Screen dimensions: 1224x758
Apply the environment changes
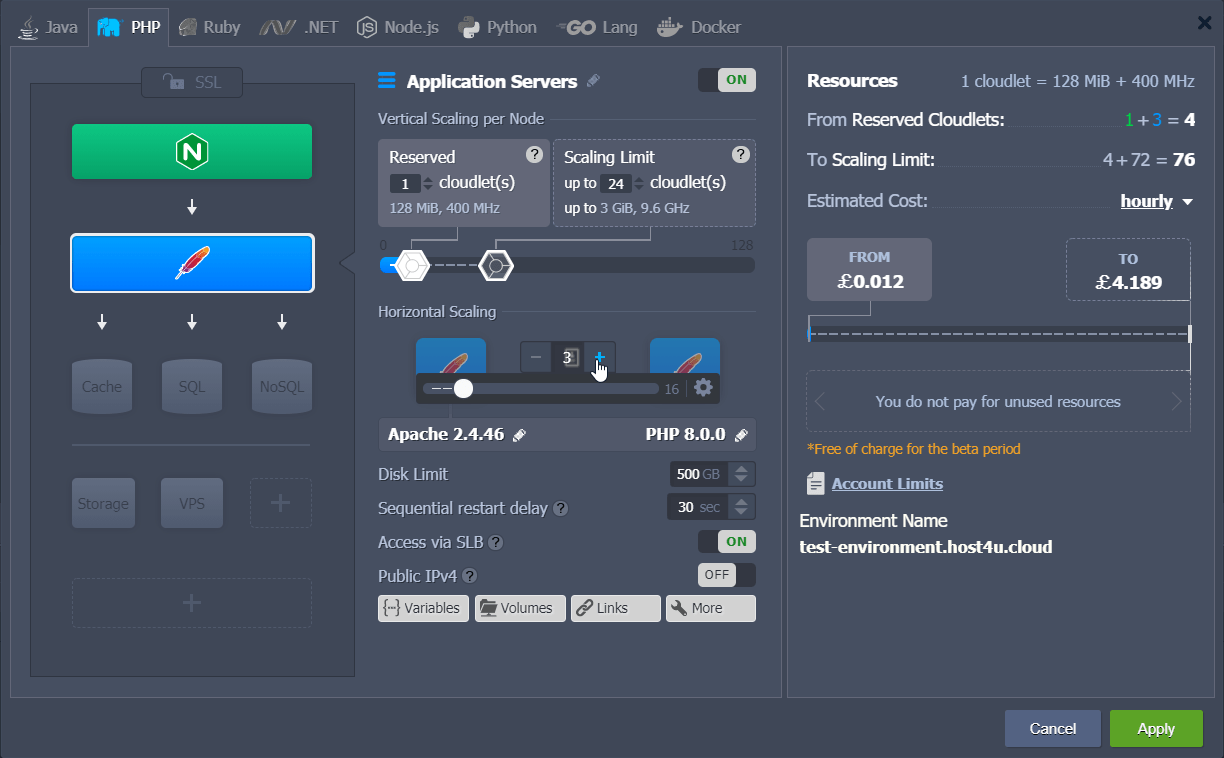pos(1156,728)
